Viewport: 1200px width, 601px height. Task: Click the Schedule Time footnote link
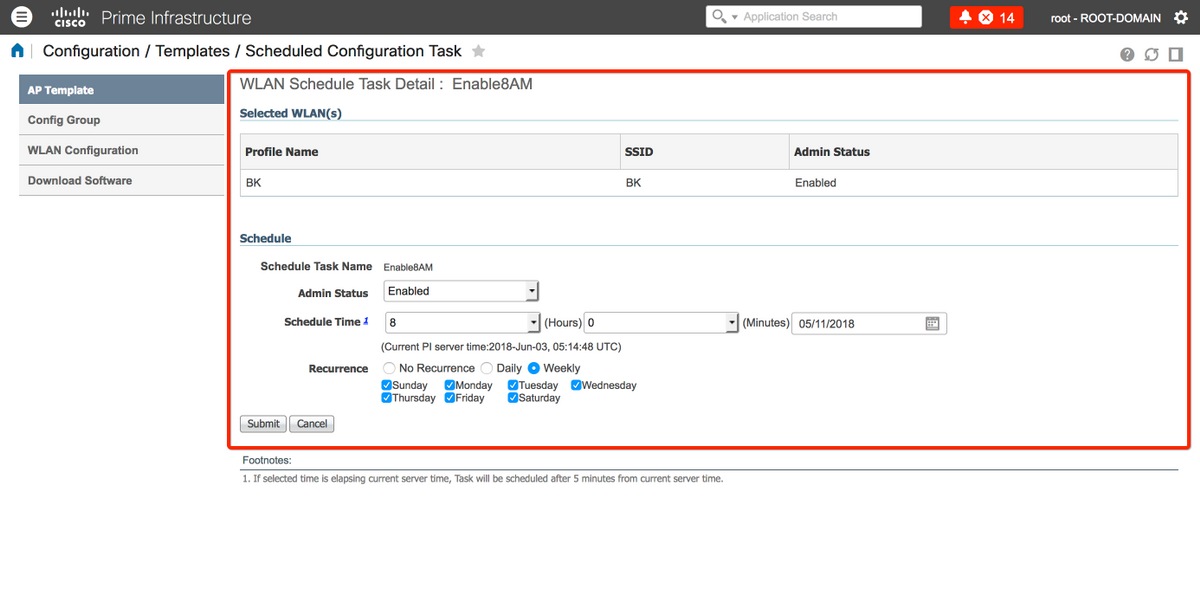[x=366, y=321]
